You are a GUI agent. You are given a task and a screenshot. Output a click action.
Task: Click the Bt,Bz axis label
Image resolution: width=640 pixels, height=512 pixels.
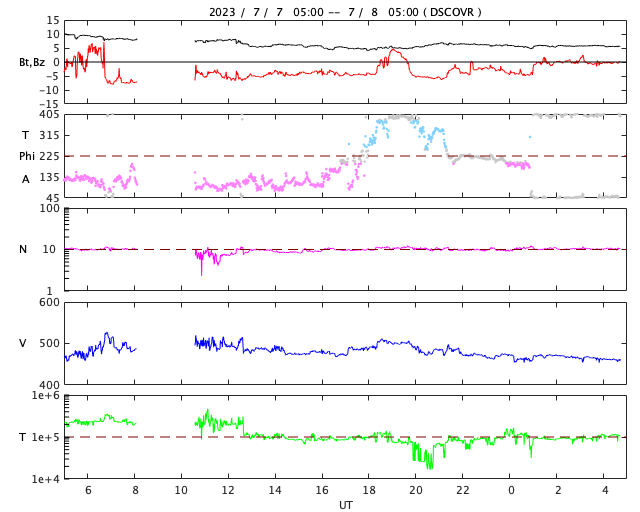pos(32,62)
